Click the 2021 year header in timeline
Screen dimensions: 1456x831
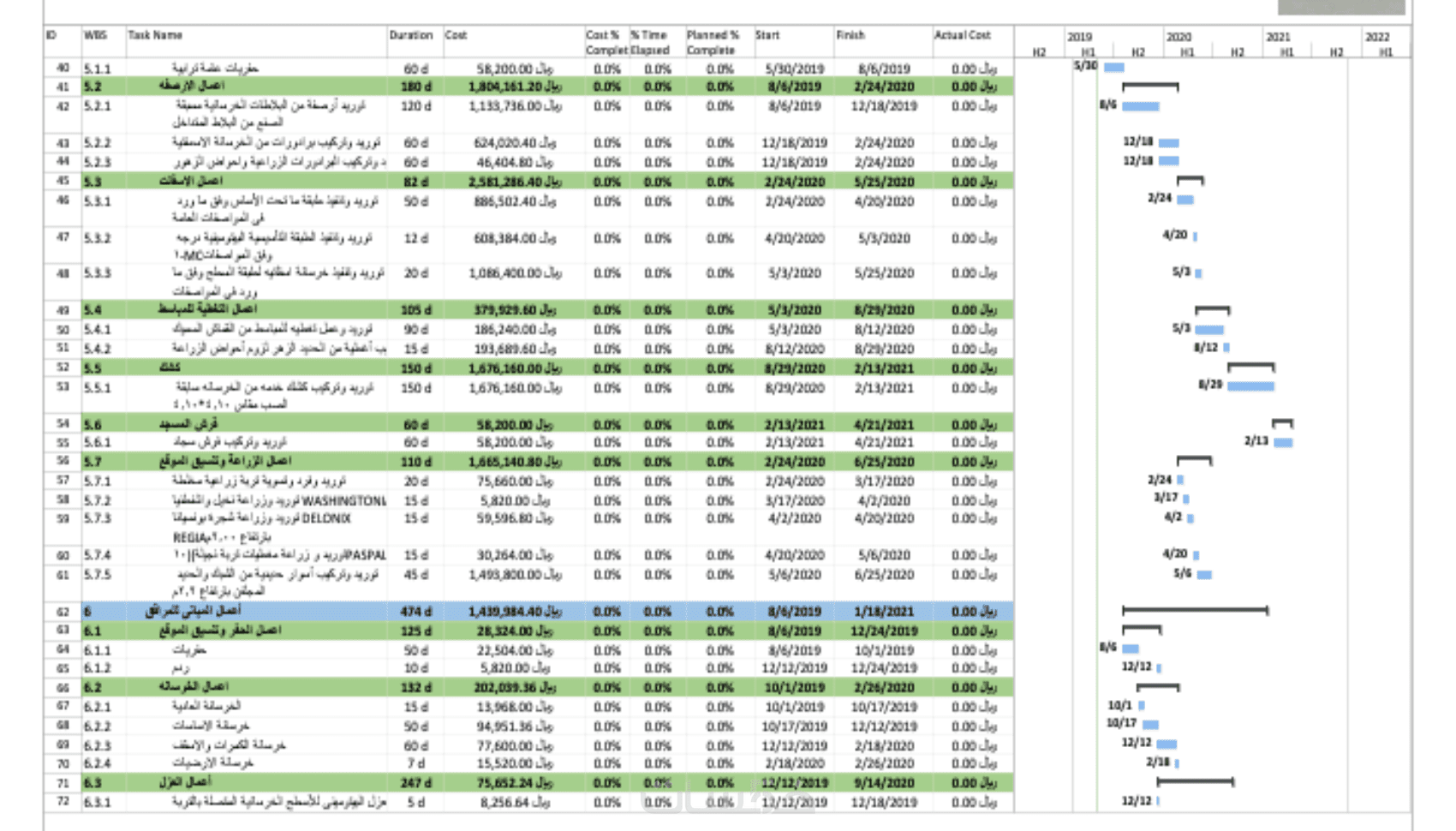point(1279,37)
